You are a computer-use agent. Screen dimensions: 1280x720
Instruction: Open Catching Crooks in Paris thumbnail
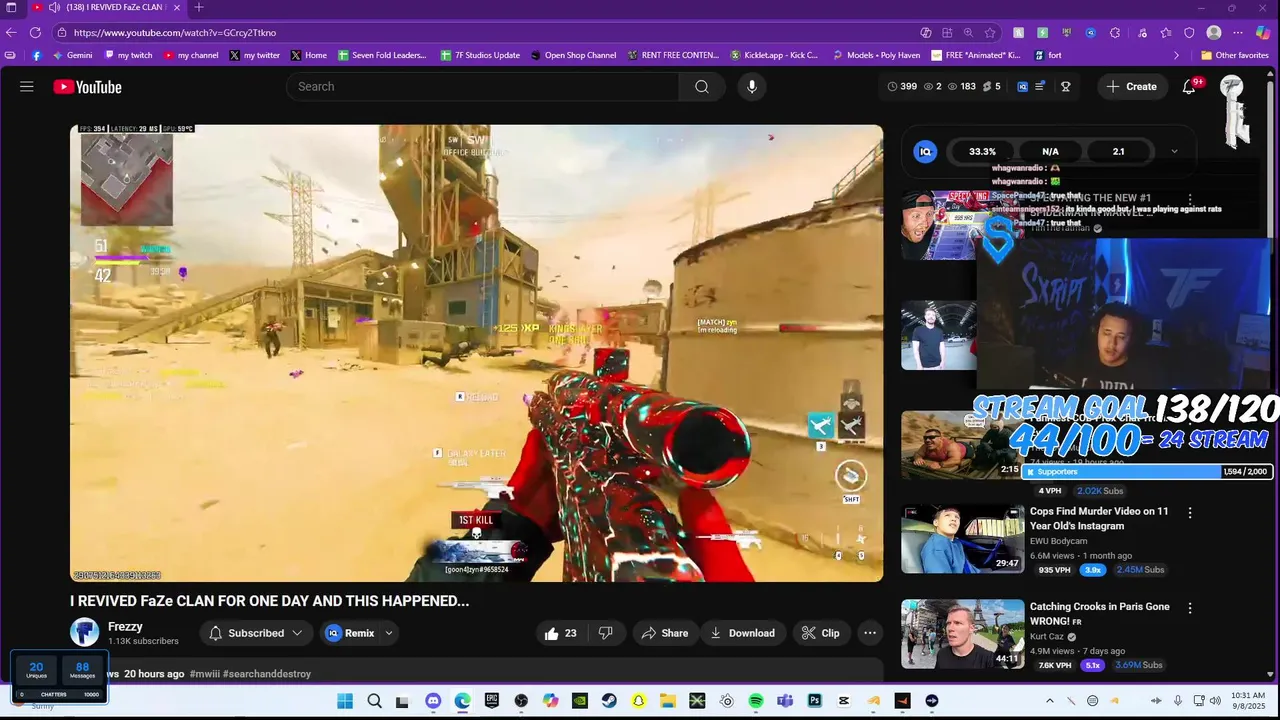pos(963,634)
